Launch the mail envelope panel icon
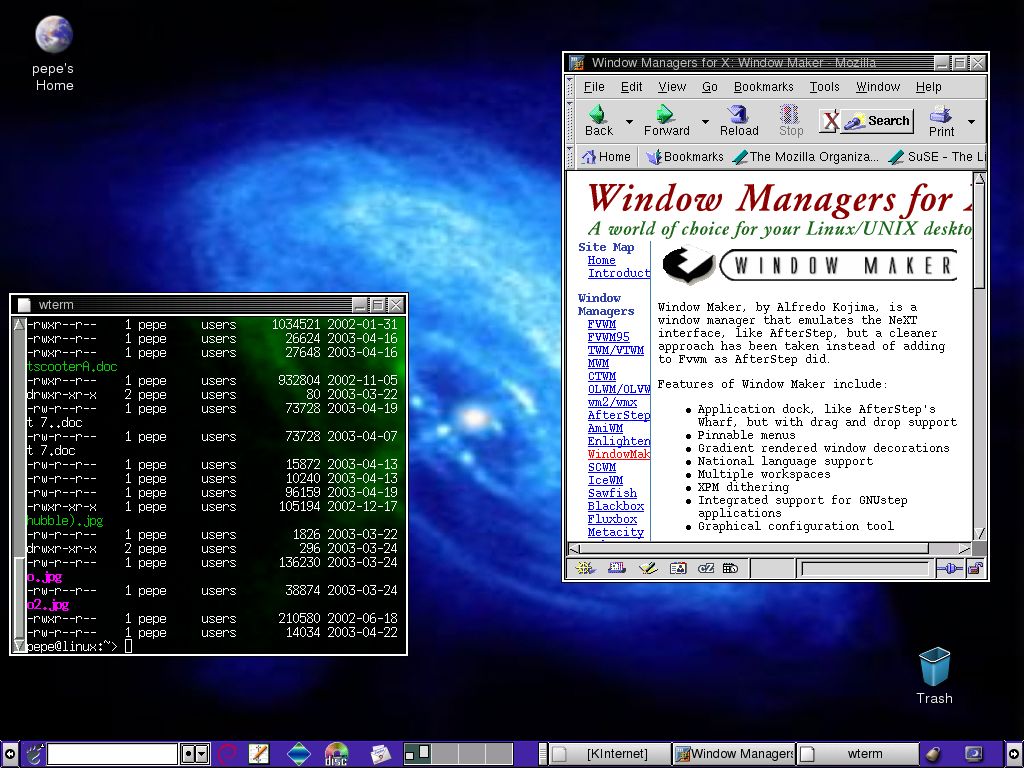The width and height of the screenshot is (1024, 768). coord(381,754)
